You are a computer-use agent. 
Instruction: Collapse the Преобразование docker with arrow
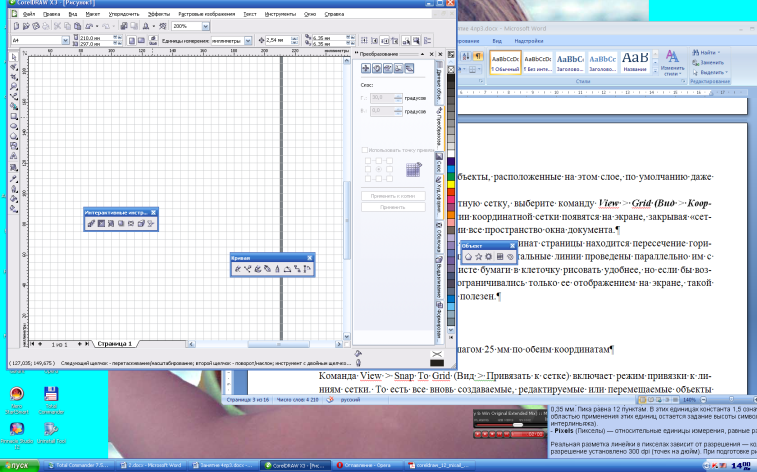422,54
